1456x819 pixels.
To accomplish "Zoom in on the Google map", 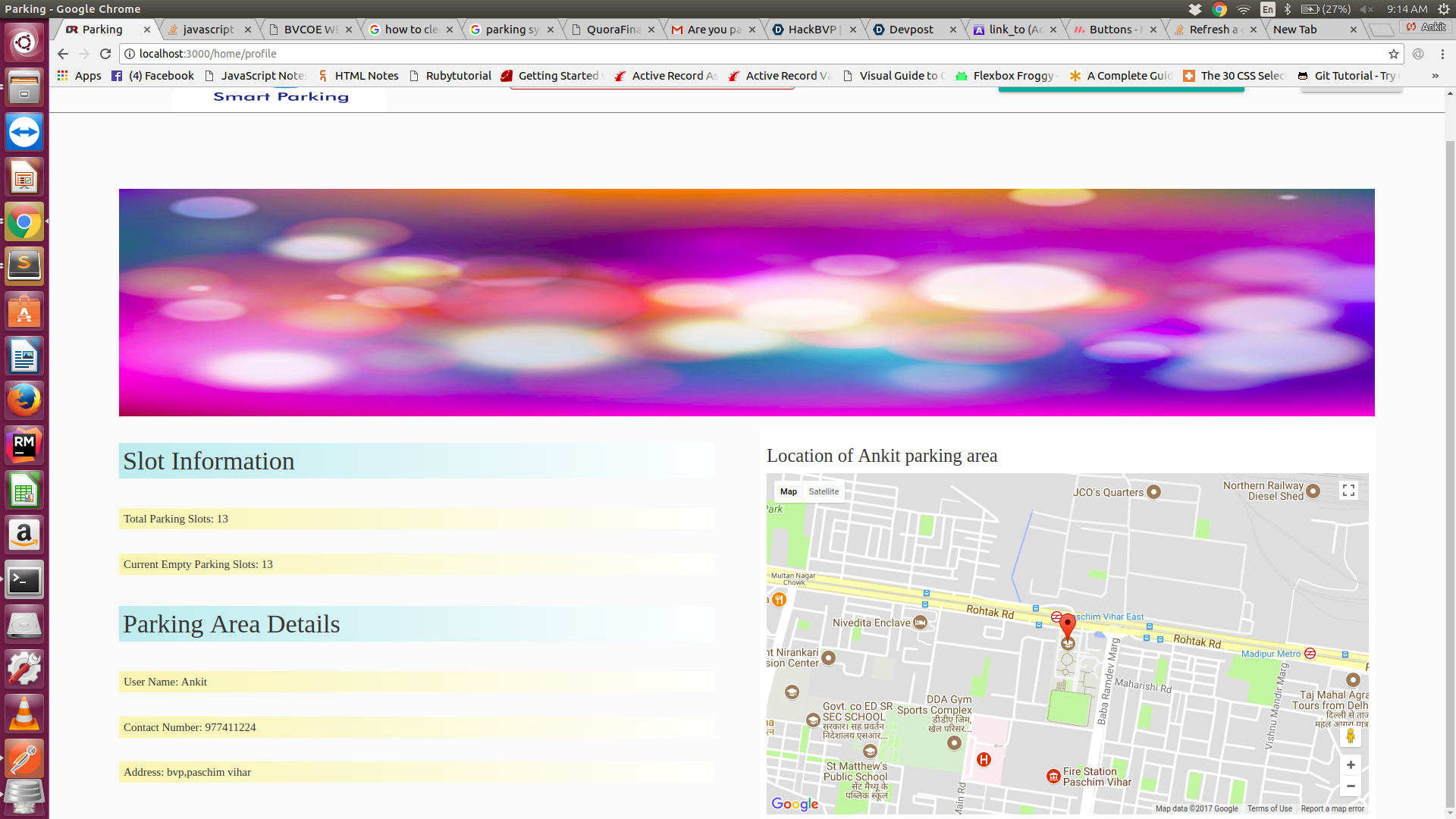I will click(x=1351, y=764).
